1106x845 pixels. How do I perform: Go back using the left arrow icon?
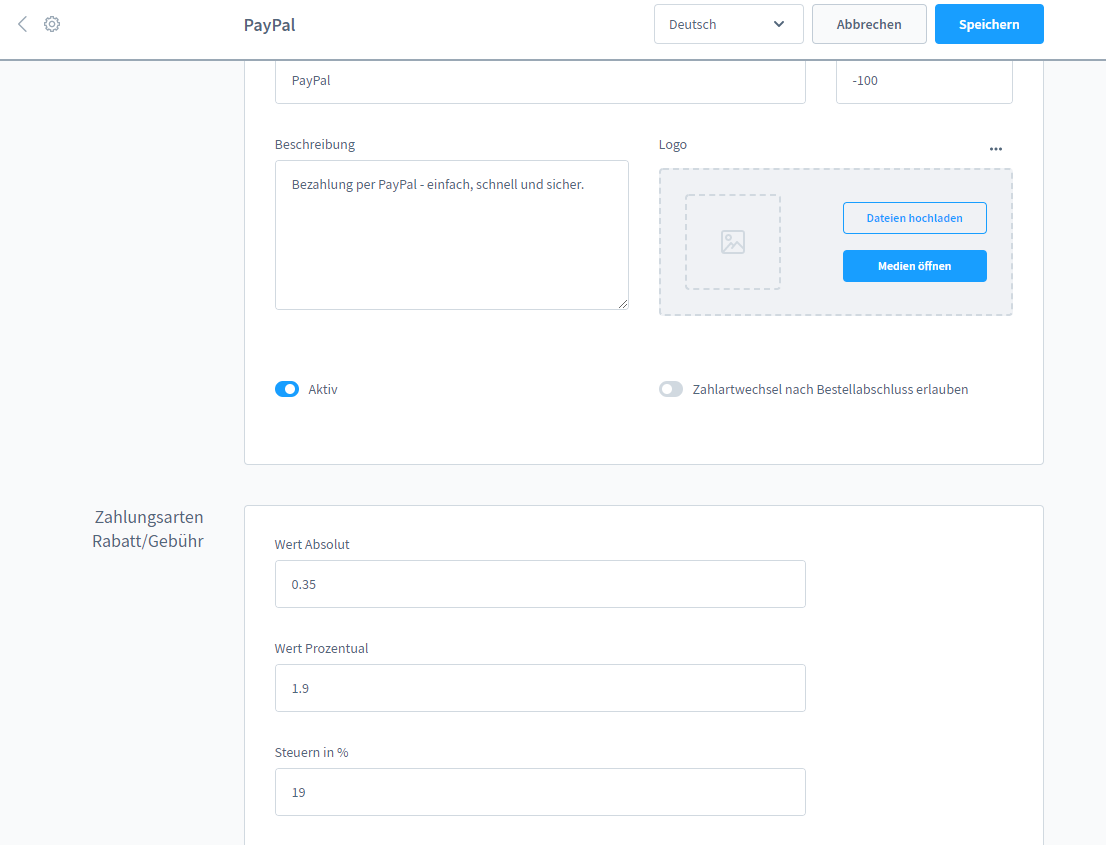click(23, 24)
